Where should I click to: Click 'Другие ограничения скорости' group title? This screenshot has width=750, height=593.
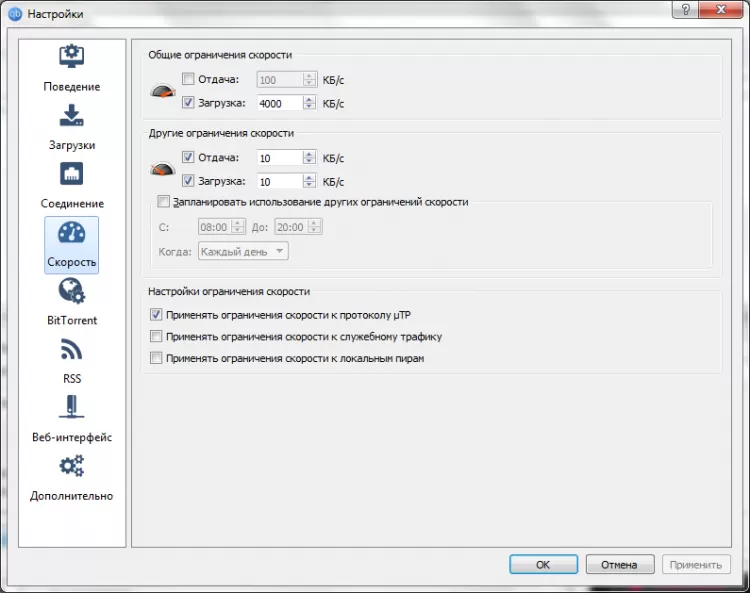pyautogui.click(x=221, y=133)
